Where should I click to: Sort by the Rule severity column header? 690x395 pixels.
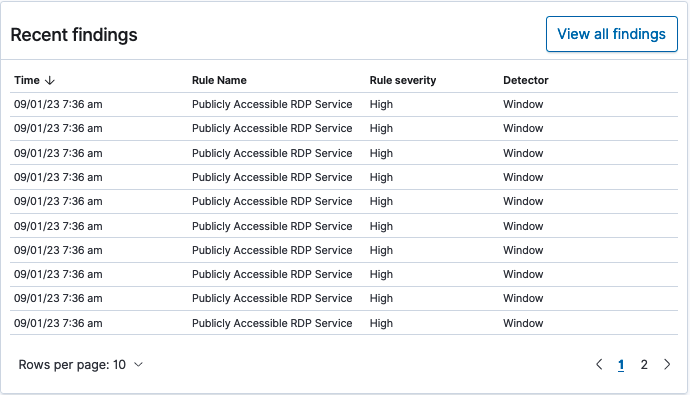(x=403, y=80)
